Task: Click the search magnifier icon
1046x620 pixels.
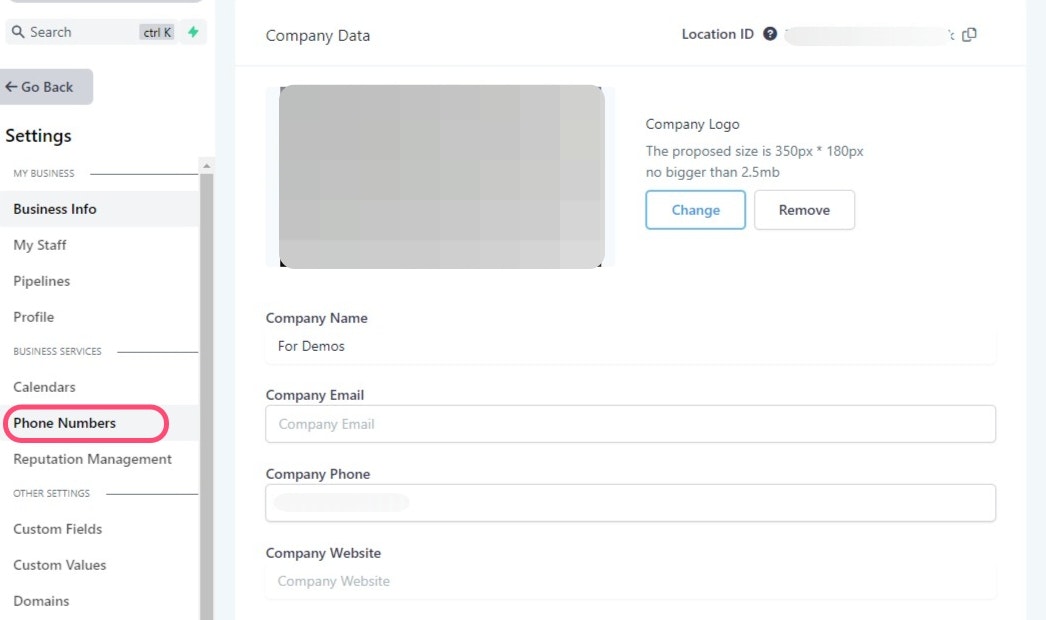Action: point(18,32)
